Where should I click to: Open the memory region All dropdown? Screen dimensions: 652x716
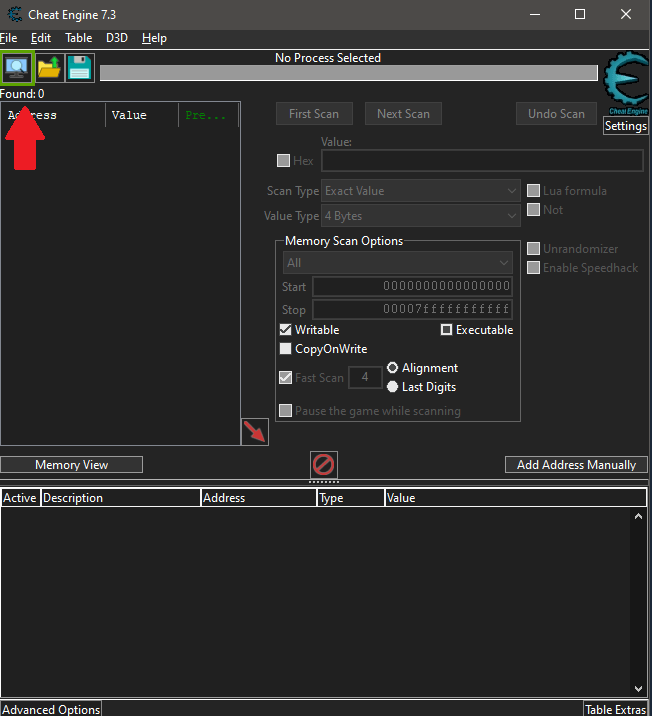(398, 263)
